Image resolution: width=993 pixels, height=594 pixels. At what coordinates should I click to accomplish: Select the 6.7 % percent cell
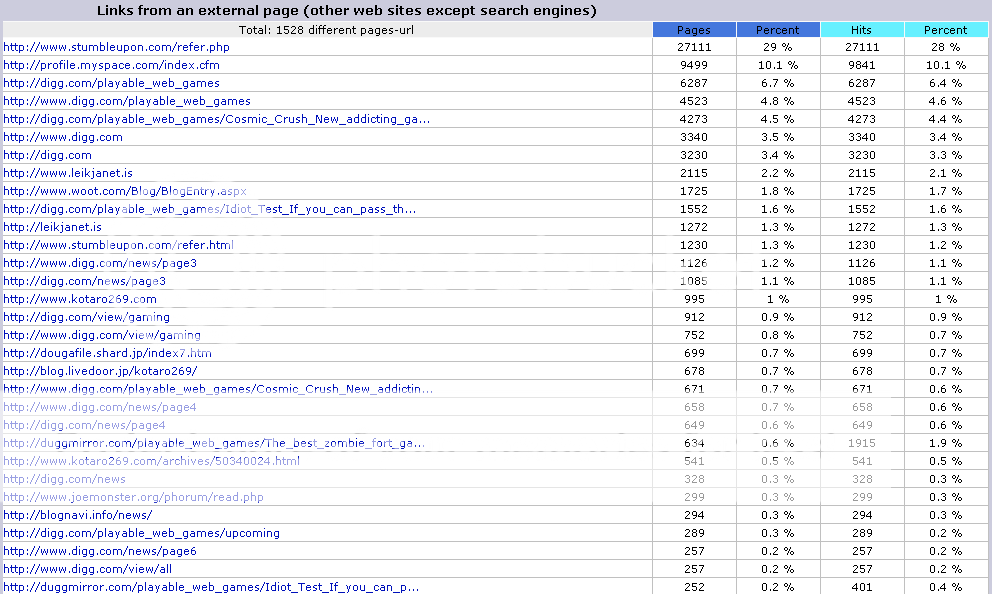click(778, 83)
